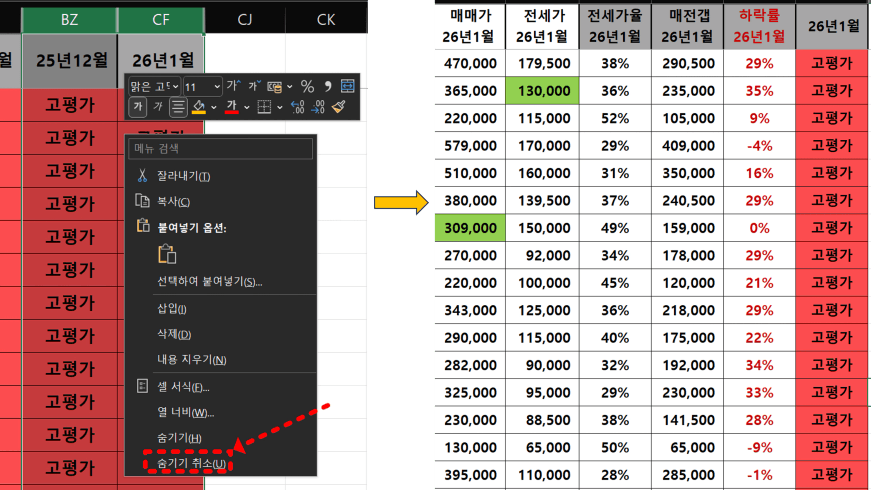Screen dimensions: 871x490
Task: Toggle center alignment in mini toolbar
Action: tap(178, 107)
